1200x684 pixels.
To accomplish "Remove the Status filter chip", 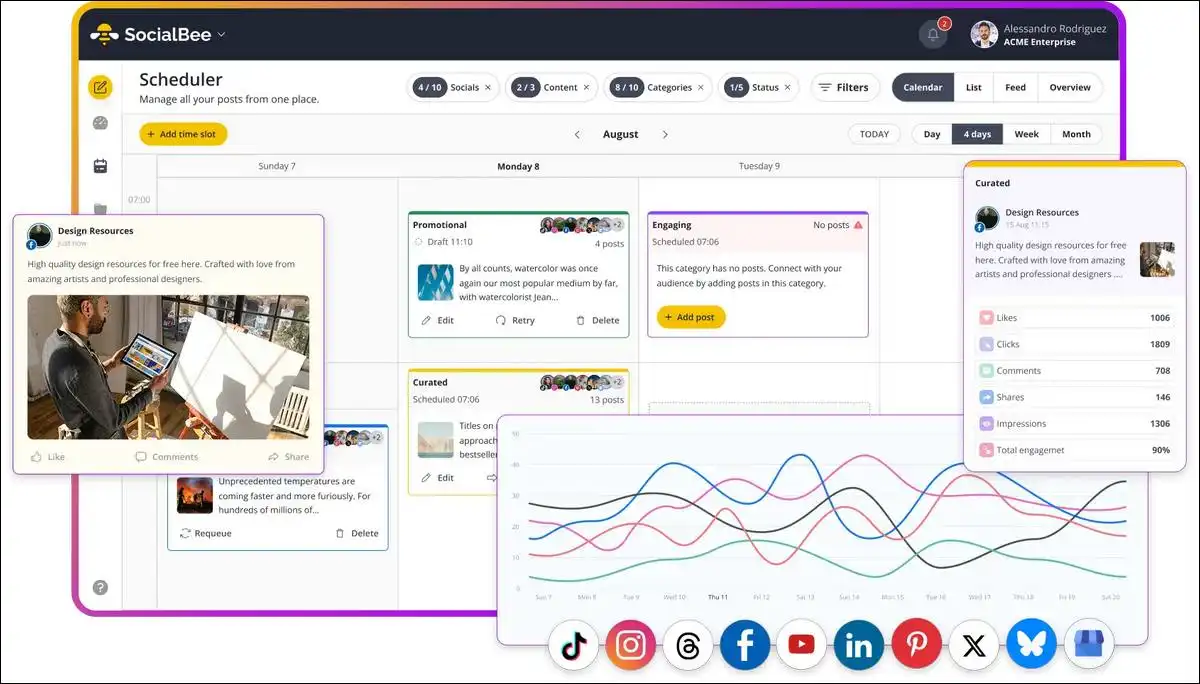I will [787, 88].
